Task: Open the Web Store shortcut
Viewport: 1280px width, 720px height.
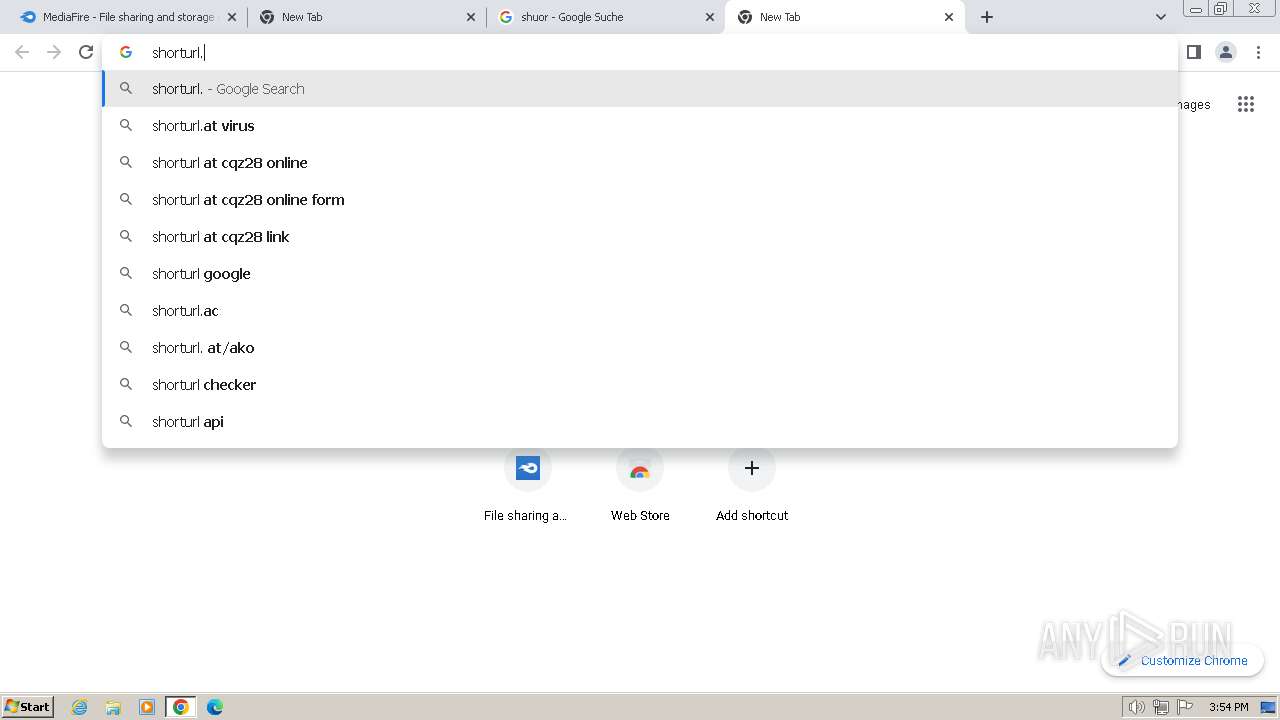Action: (x=640, y=485)
